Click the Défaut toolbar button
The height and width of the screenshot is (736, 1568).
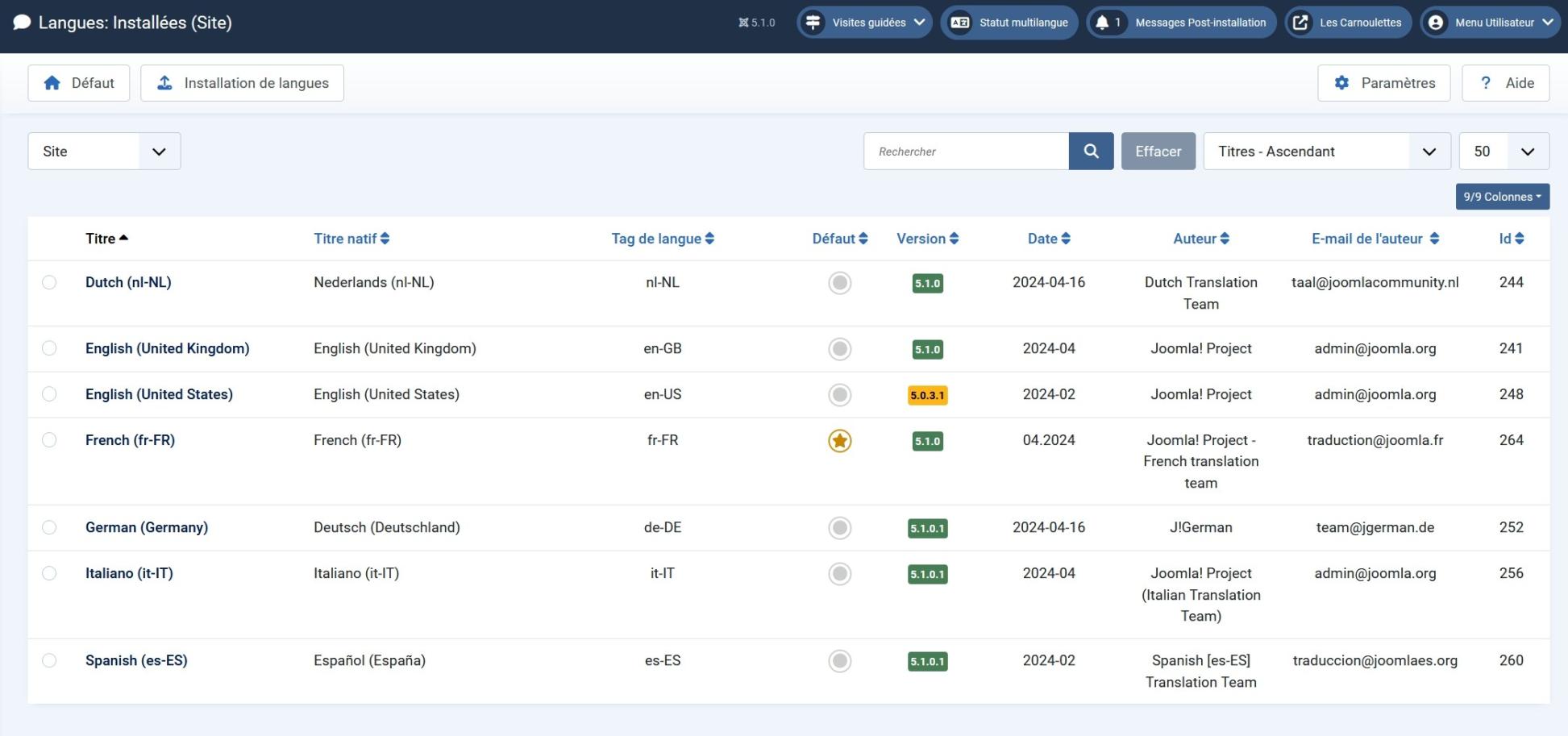click(79, 83)
